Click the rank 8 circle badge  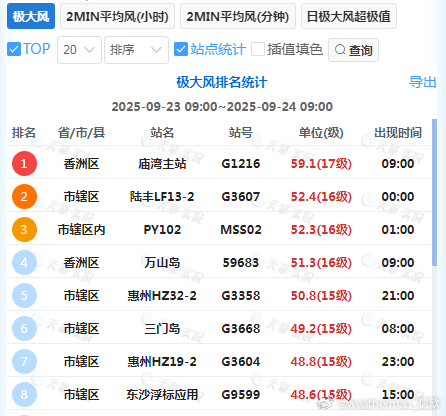click(24, 394)
